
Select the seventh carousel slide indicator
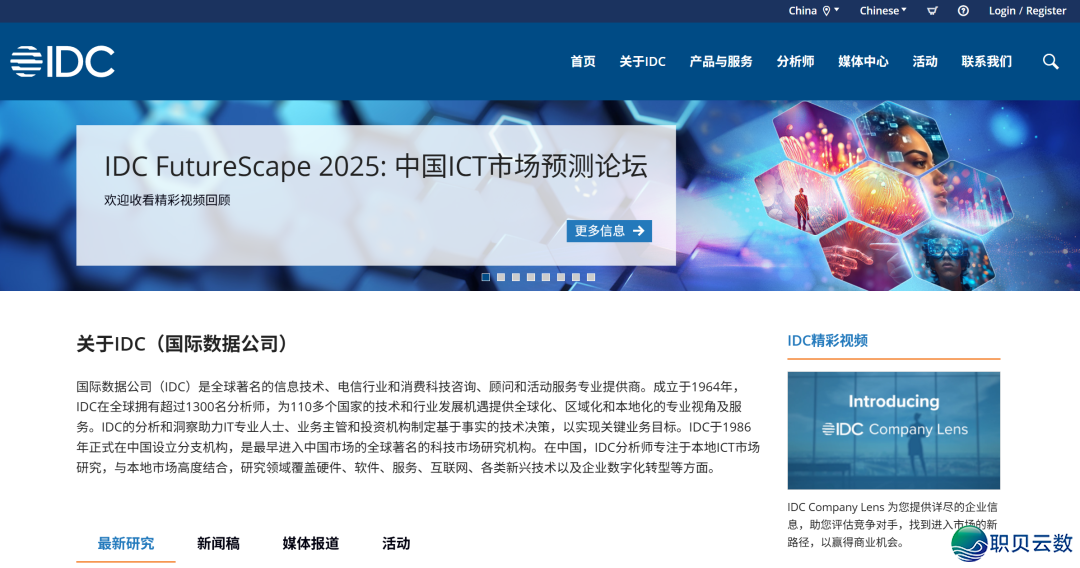click(x=576, y=277)
